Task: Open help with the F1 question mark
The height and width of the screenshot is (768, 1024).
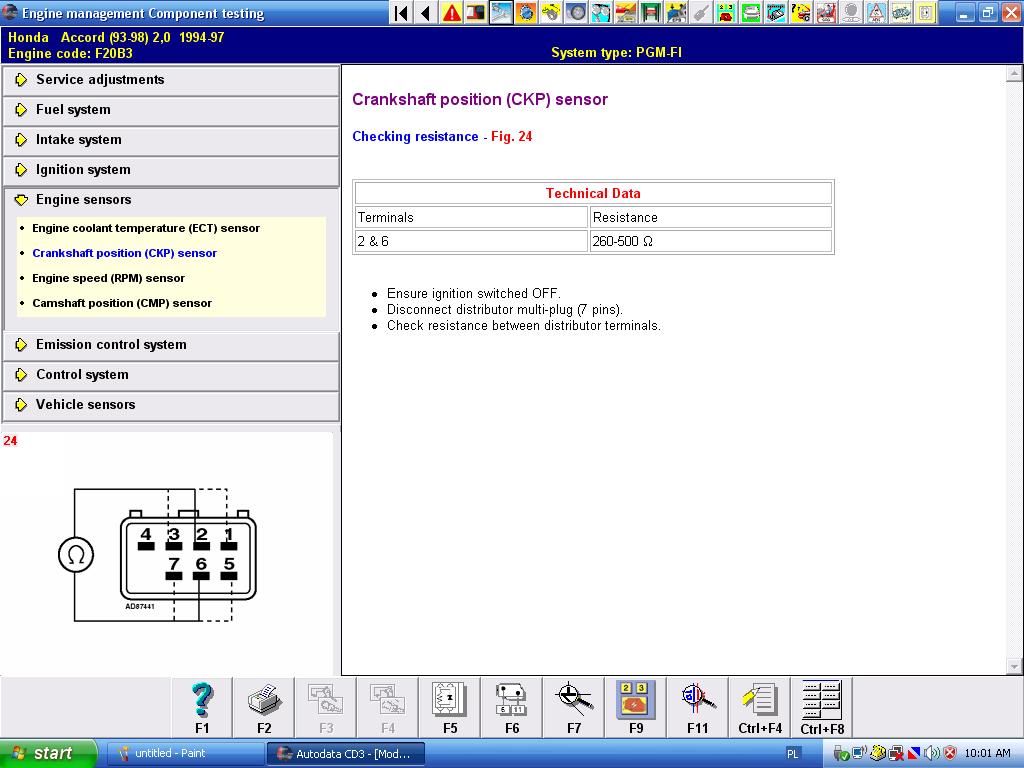Action: point(202,708)
